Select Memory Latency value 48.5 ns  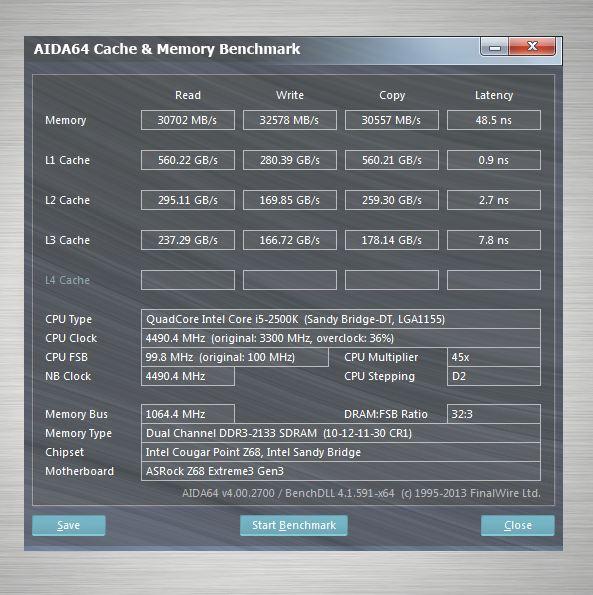click(494, 120)
